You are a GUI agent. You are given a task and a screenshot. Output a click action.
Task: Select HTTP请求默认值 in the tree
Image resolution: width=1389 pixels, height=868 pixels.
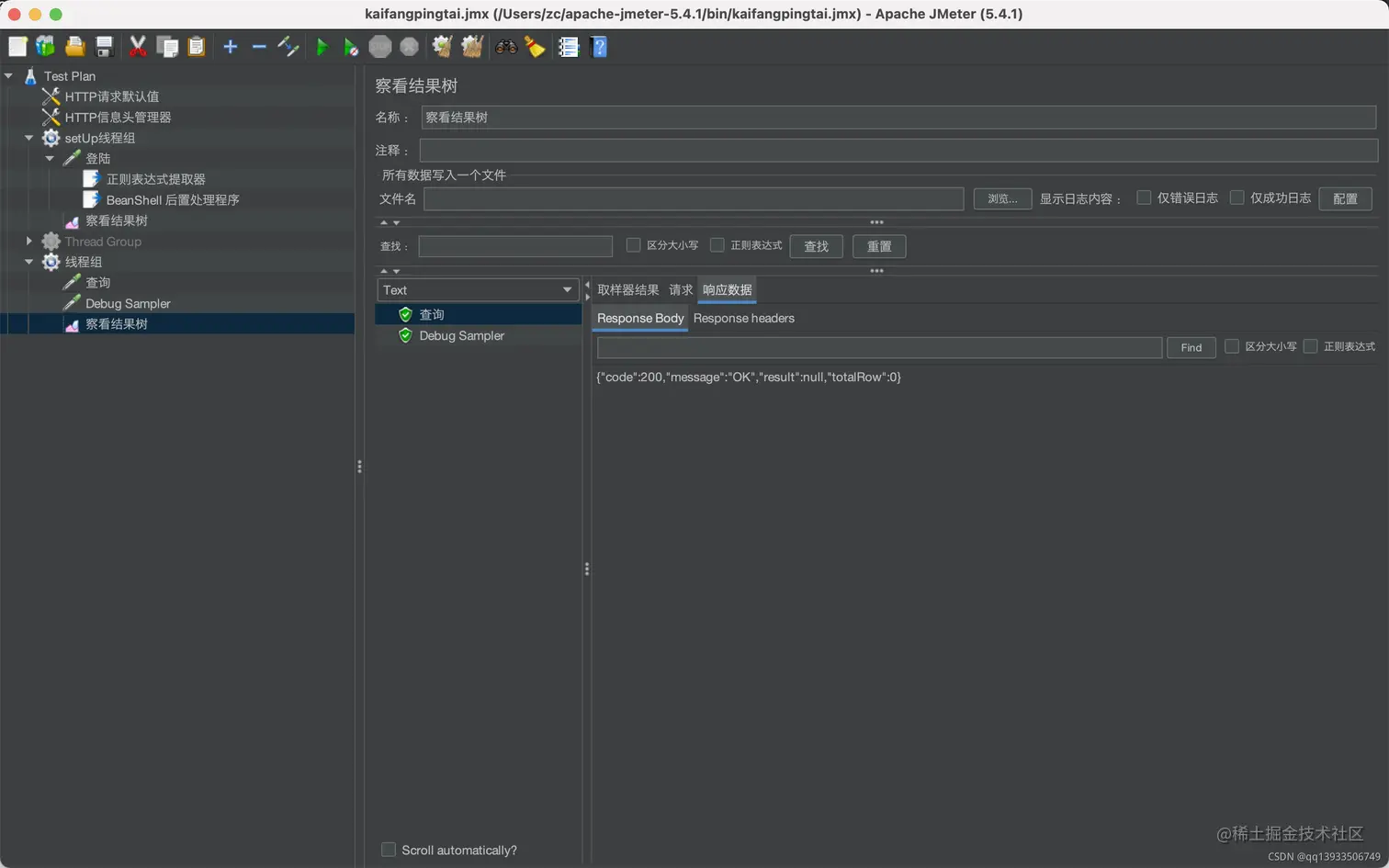pos(111,96)
